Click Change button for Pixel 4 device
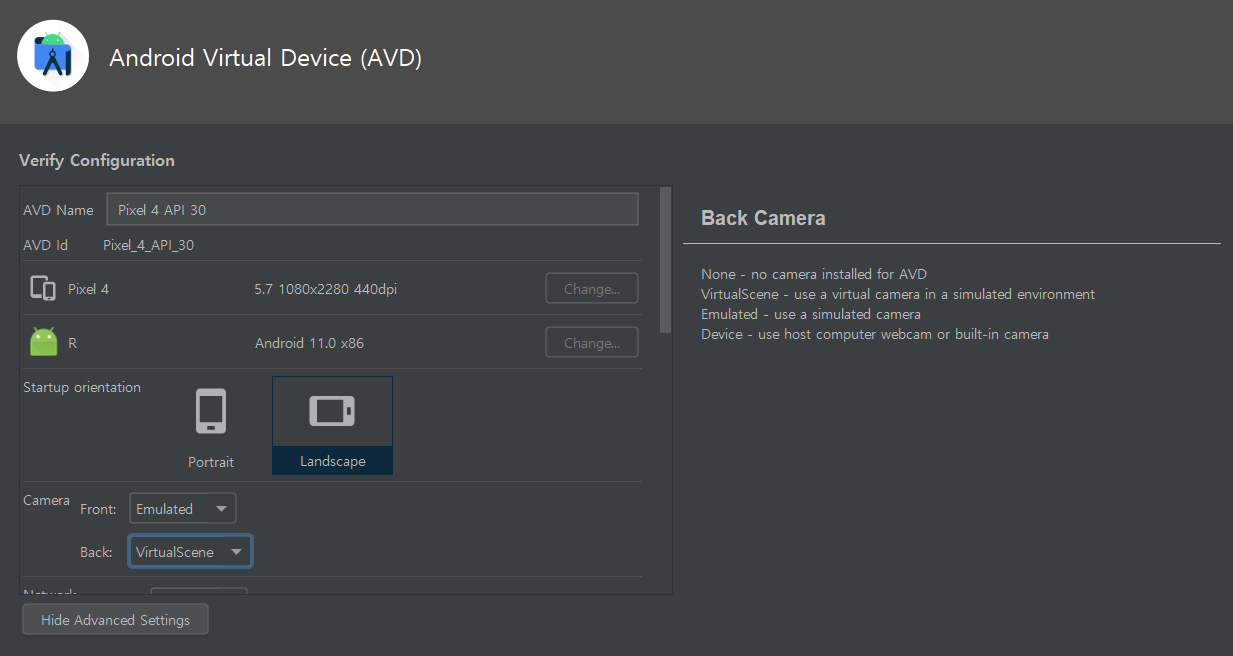 tap(592, 289)
